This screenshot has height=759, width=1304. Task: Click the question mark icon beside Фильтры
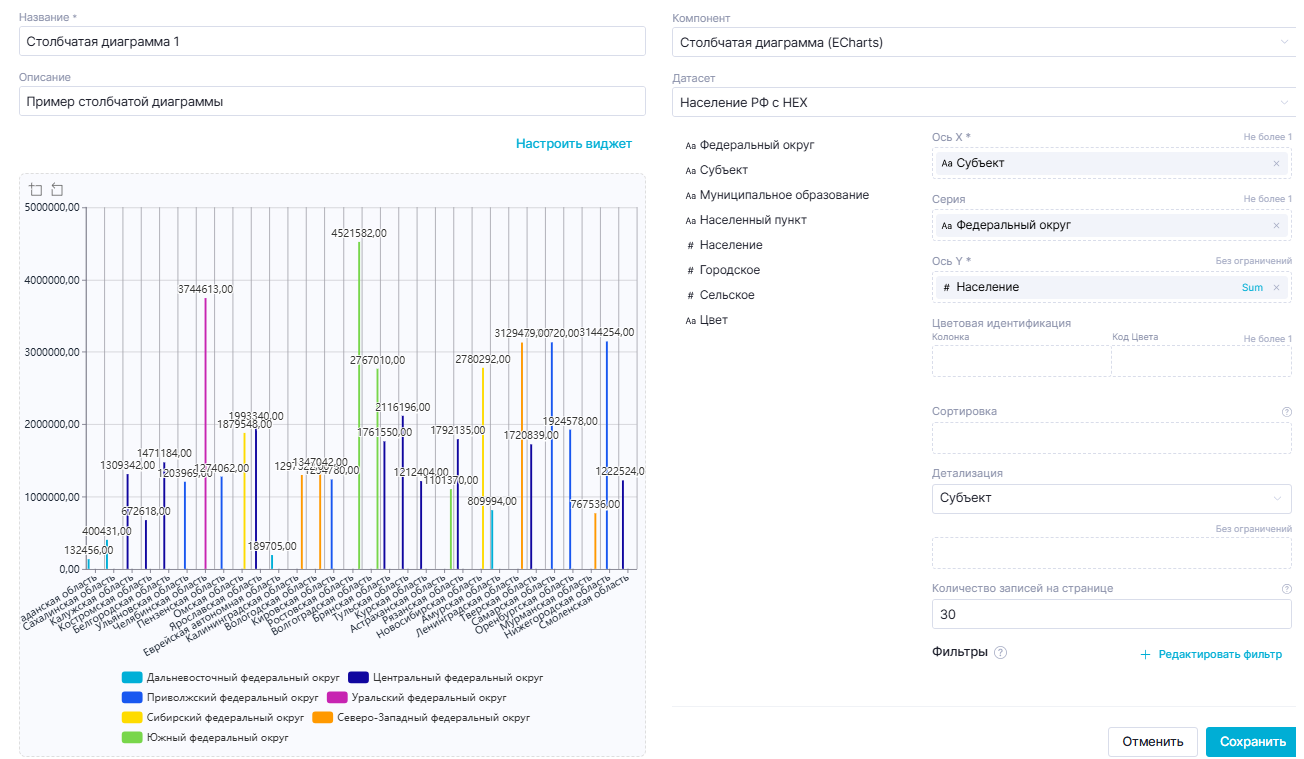[1000, 653]
